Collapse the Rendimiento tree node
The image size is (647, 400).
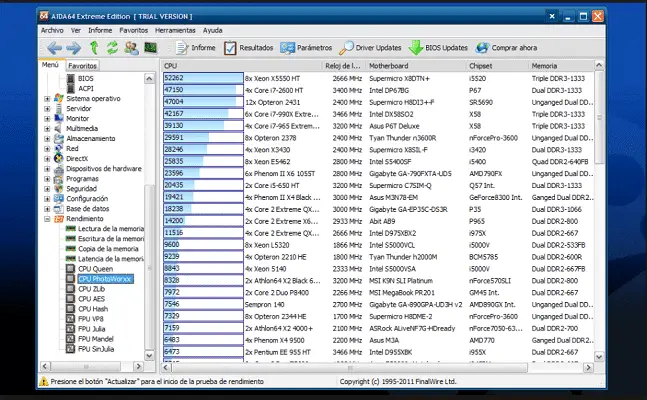(x=47, y=219)
